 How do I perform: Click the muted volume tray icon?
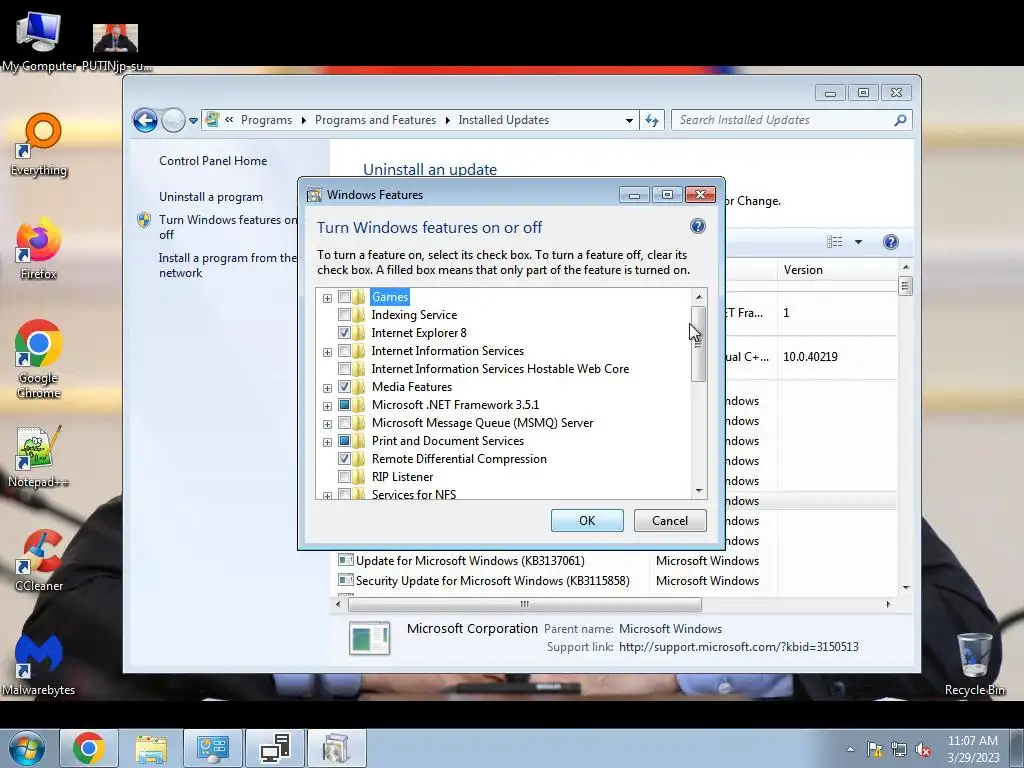pyautogui.click(x=923, y=750)
